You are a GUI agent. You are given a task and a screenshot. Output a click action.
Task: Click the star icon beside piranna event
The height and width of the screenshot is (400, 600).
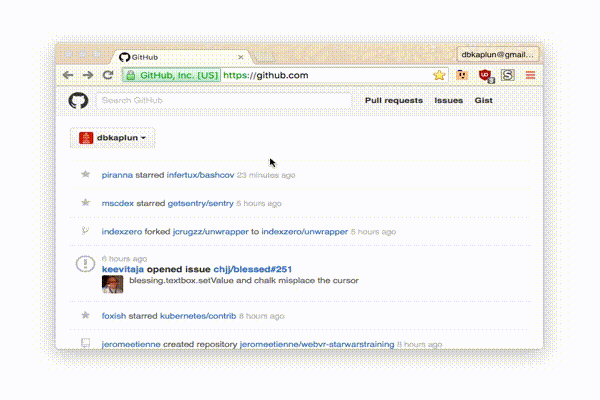(86, 175)
